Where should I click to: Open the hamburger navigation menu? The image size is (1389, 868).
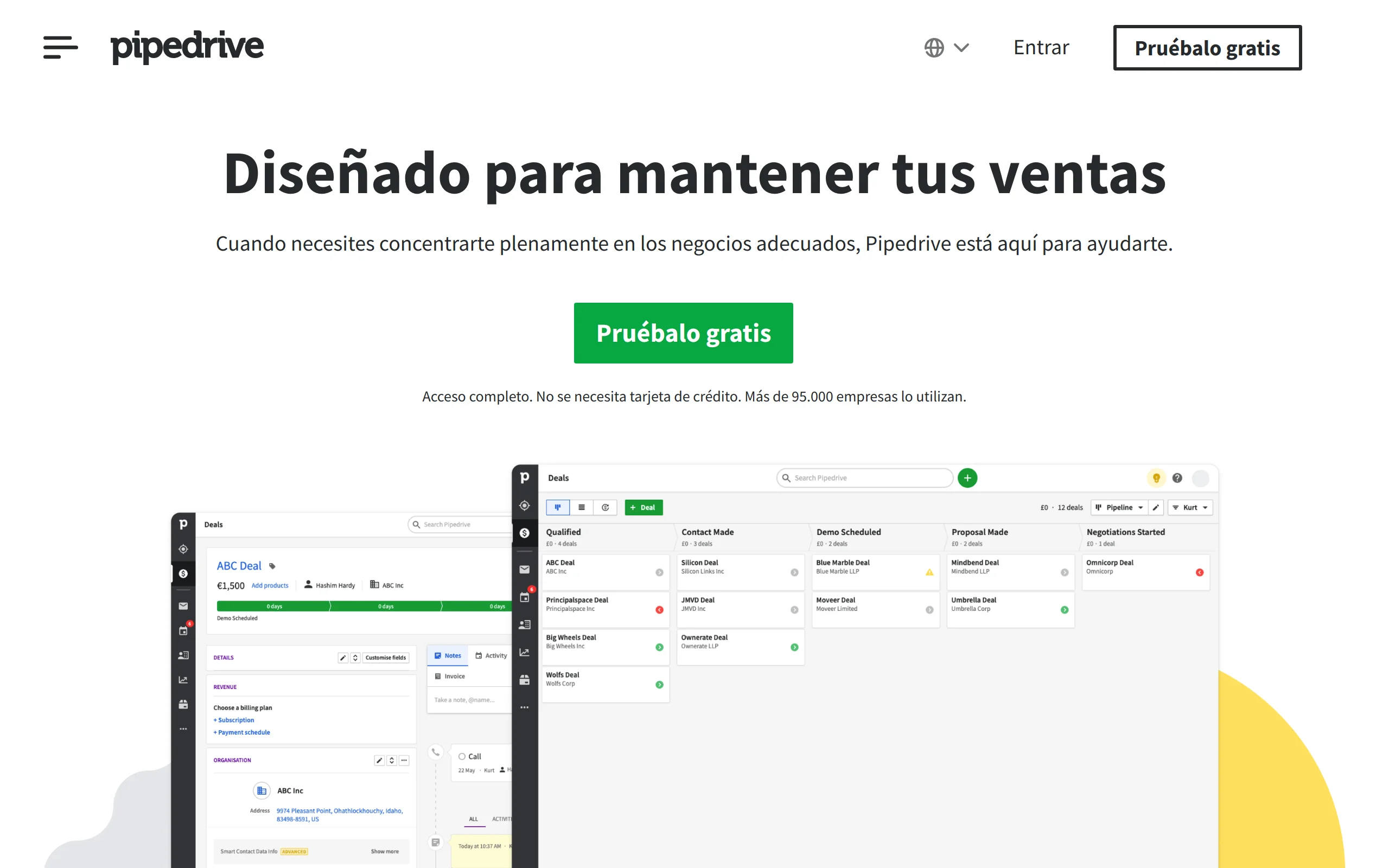(60, 47)
